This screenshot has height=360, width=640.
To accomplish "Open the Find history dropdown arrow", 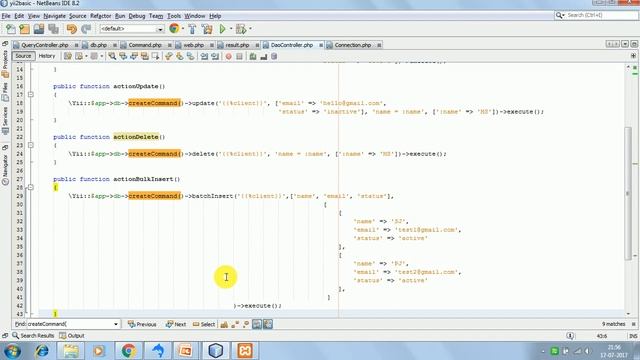I will pyautogui.click(x=116, y=324).
